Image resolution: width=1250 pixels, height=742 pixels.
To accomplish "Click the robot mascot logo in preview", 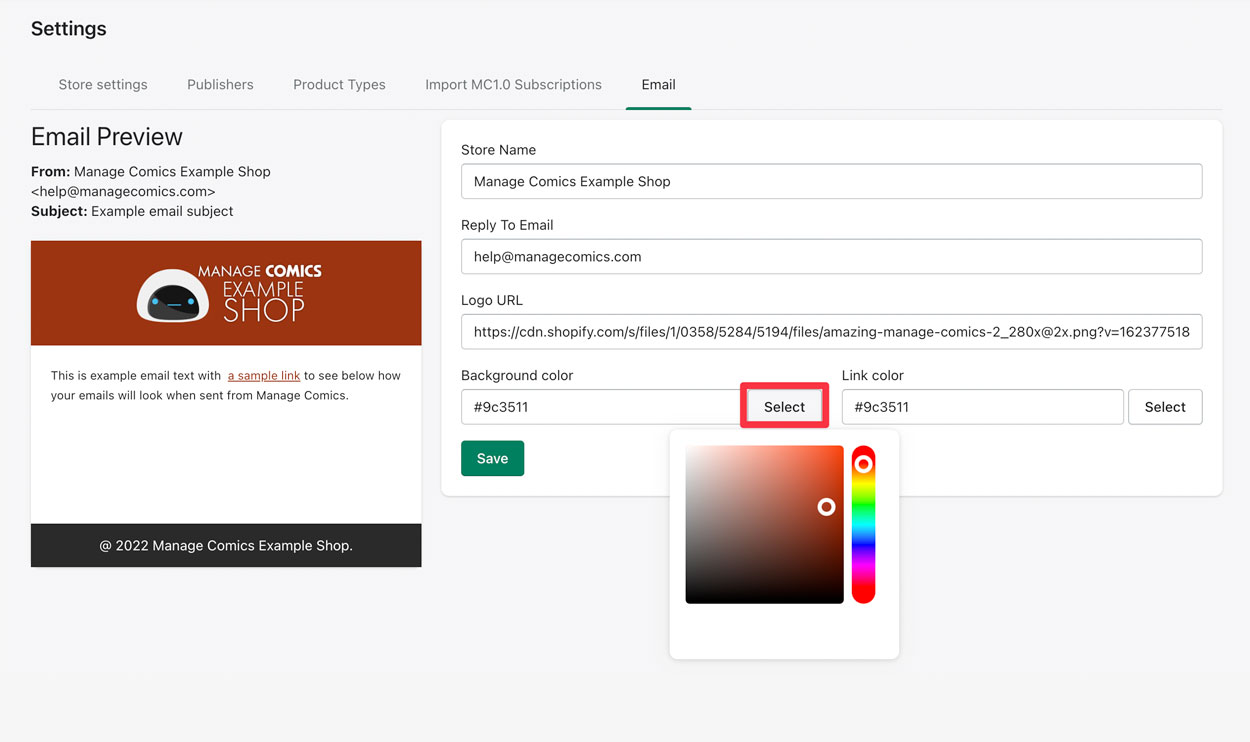I will (173, 296).
